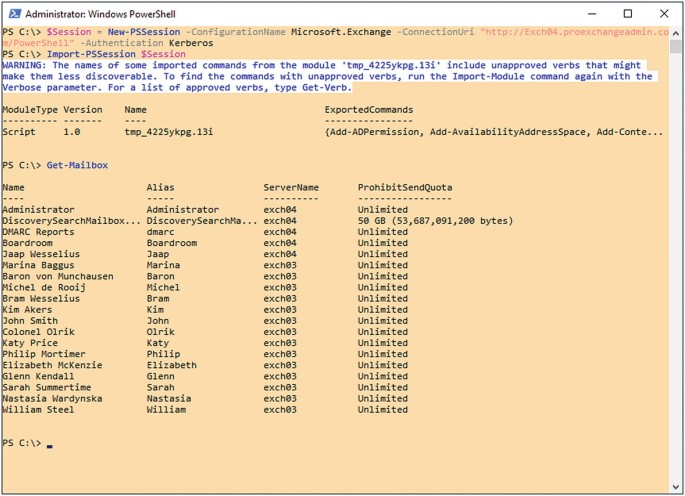Click the 'Microsoft.Exchange' configuration name
685x496 pixels.
point(341,32)
